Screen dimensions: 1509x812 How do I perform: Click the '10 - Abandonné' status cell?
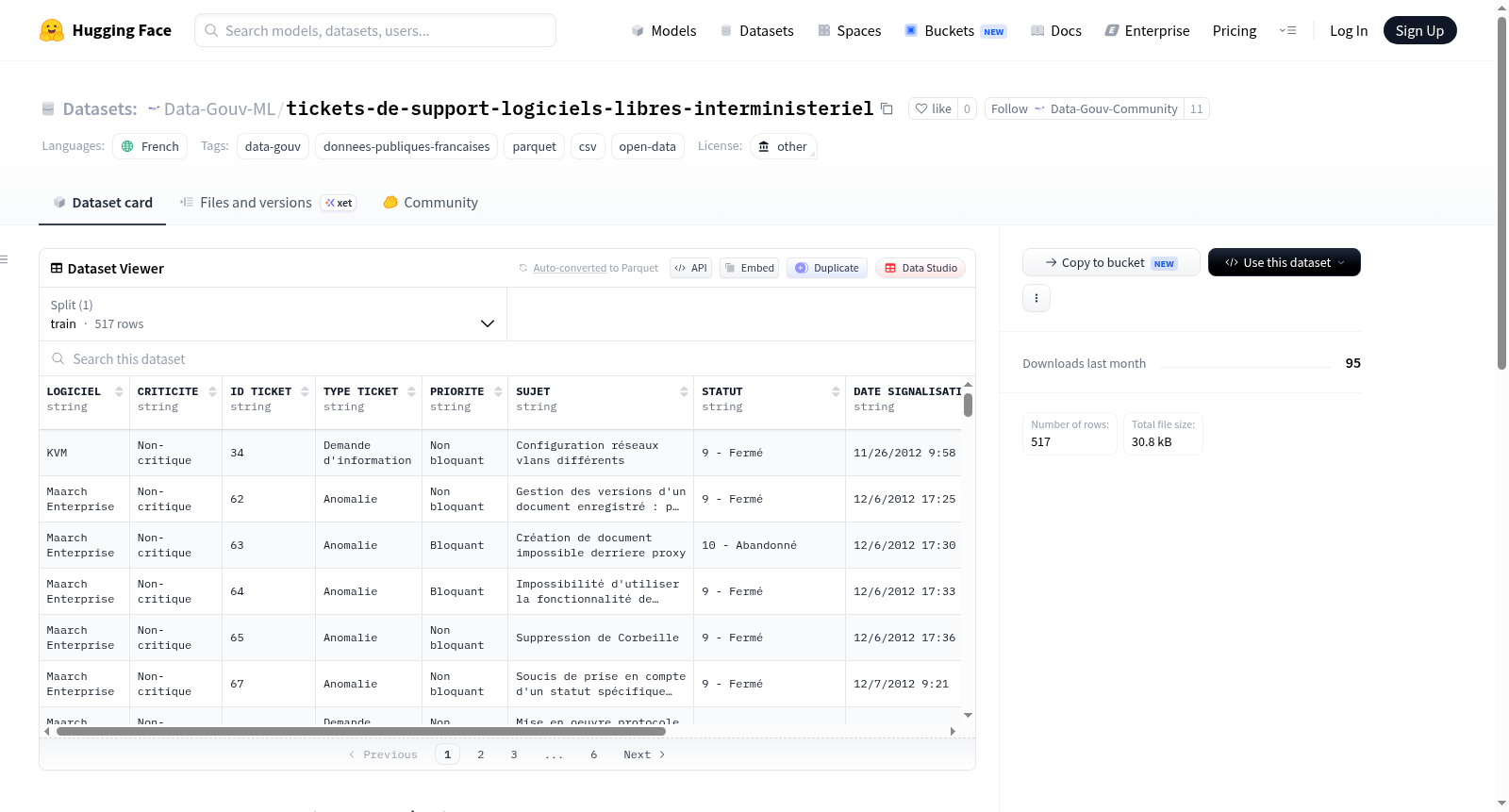tap(769, 545)
